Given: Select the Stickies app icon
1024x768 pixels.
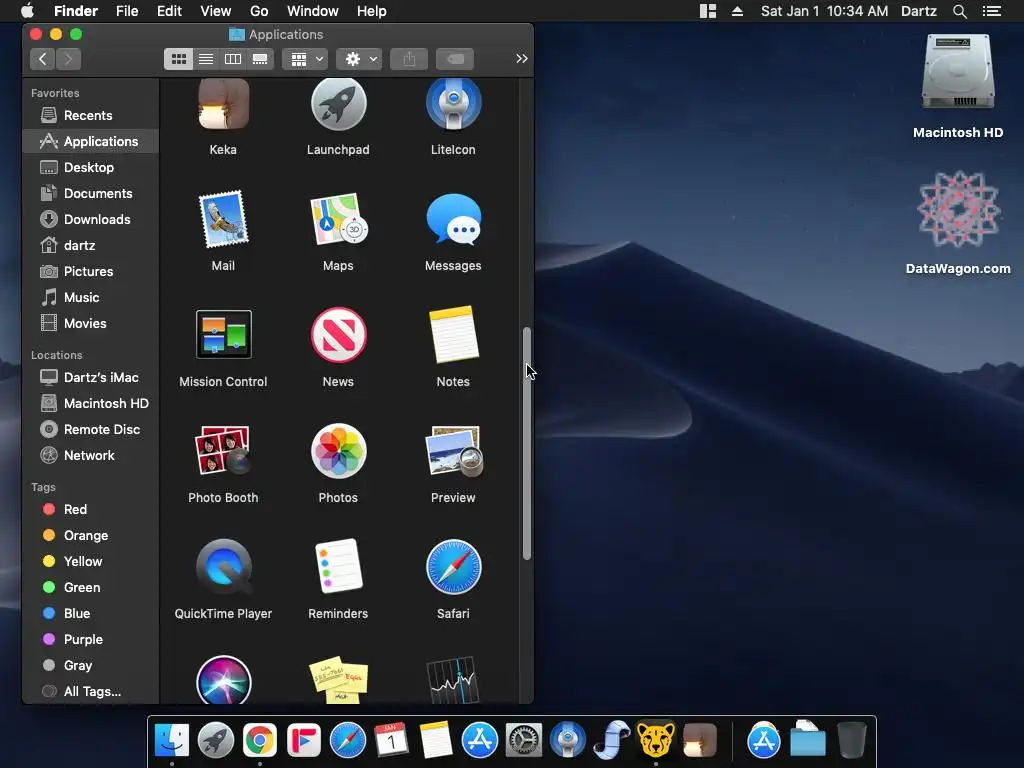Looking at the screenshot, I should pos(338,680).
